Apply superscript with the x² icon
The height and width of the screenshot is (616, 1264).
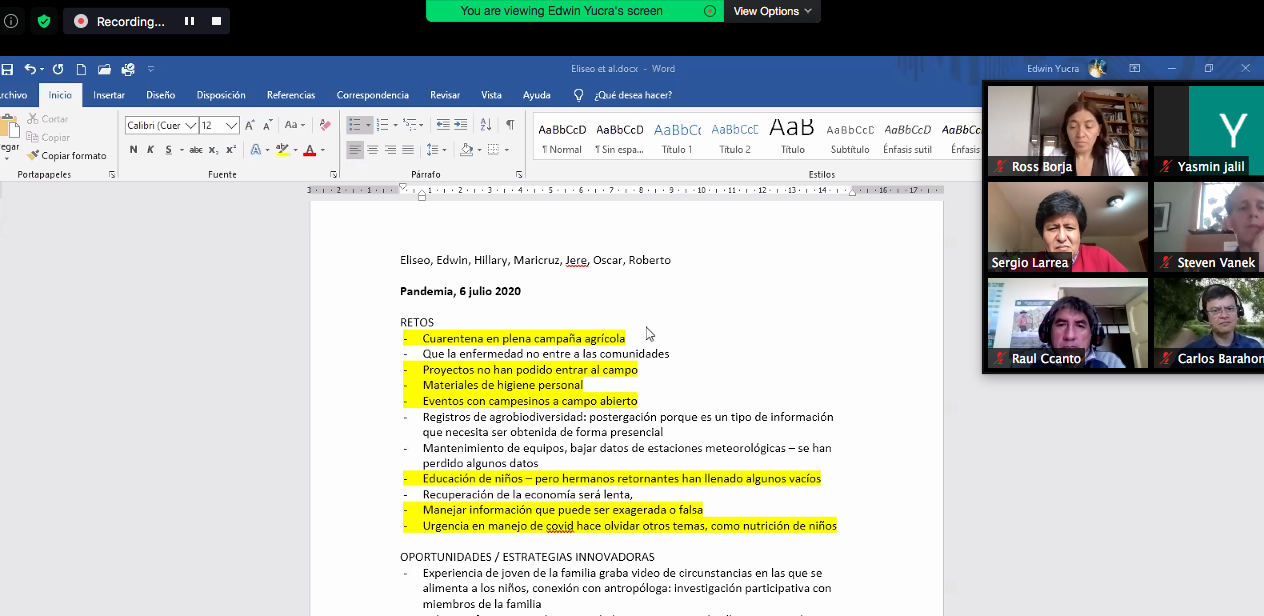pos(231,150)
